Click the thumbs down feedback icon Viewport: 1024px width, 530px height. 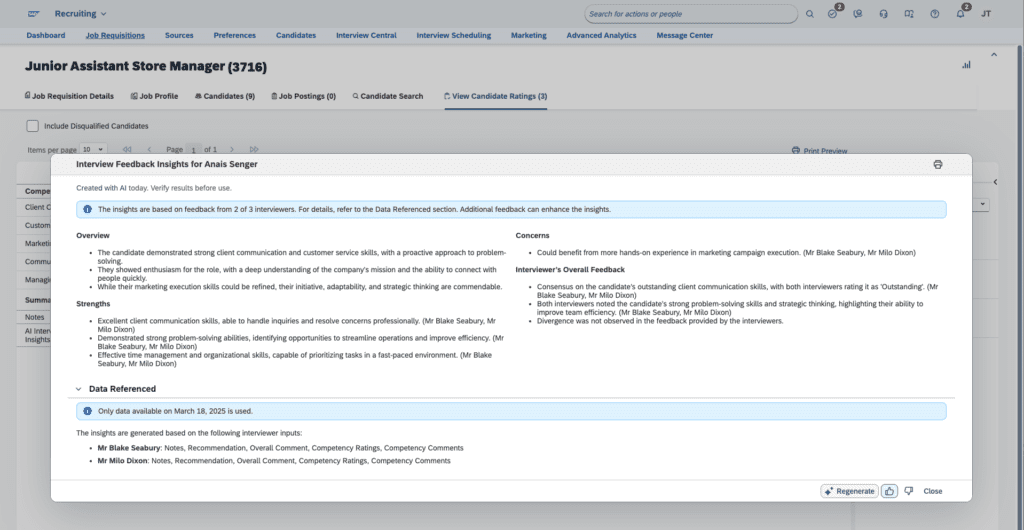pos(908,491)
